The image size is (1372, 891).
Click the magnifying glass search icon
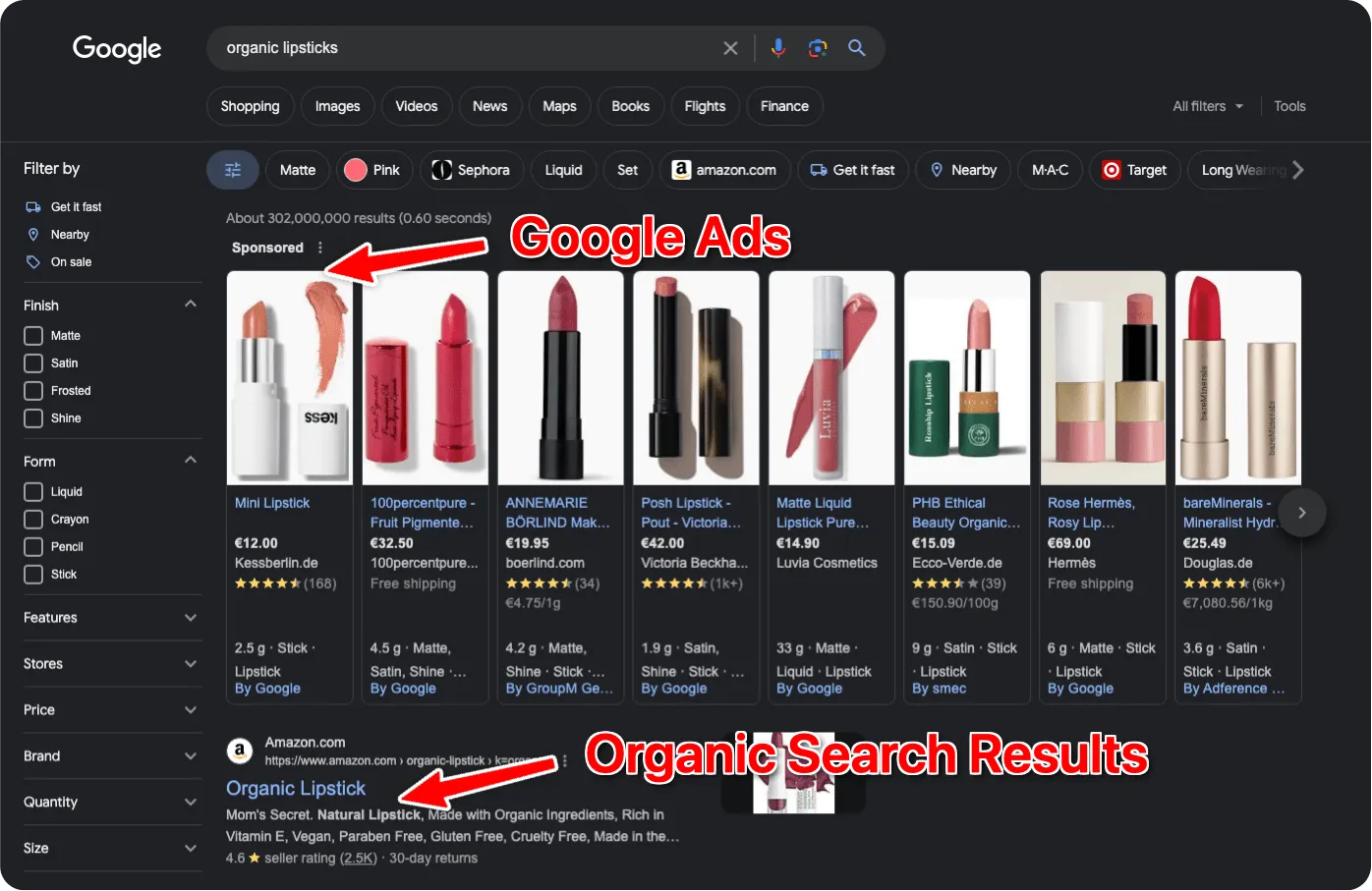pyautogui.click(x=857, y=48)
